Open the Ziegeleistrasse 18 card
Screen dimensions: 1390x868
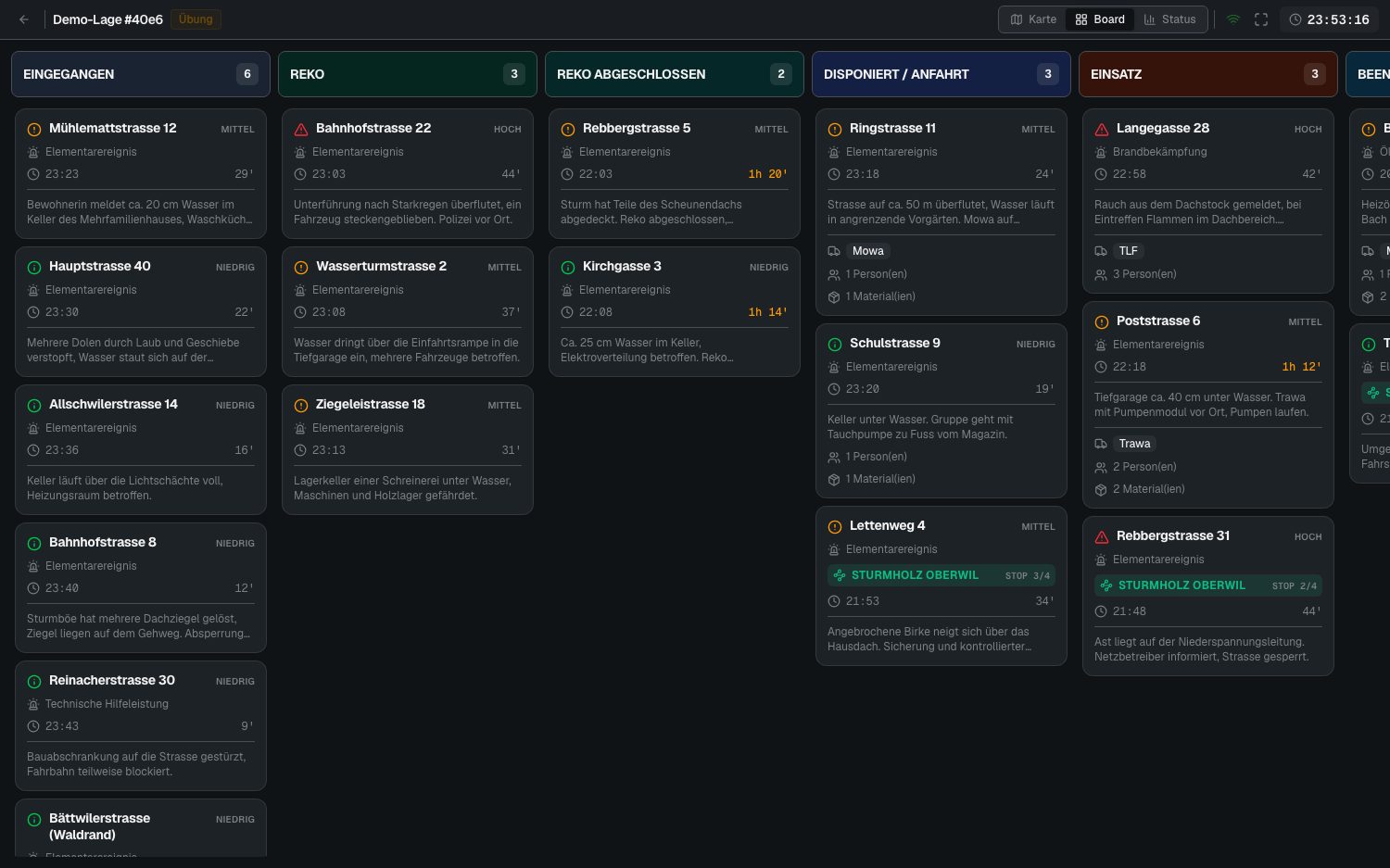click(x=408, y=450)
